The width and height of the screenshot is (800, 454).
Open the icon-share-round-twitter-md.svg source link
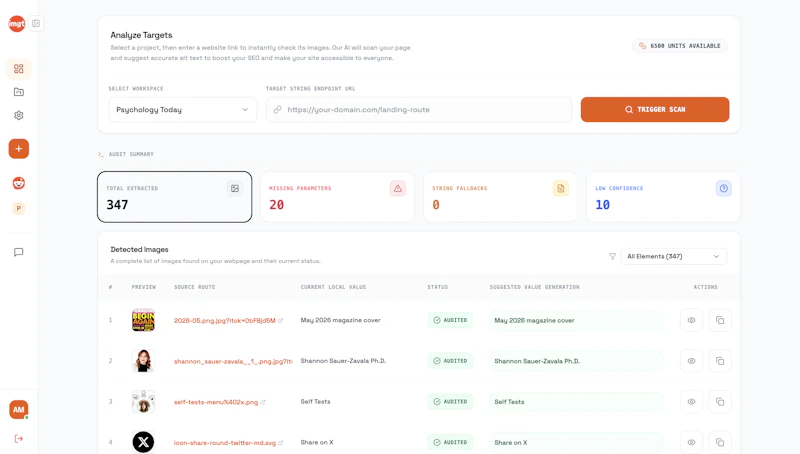pyautogui.click(x=224, y=443)
